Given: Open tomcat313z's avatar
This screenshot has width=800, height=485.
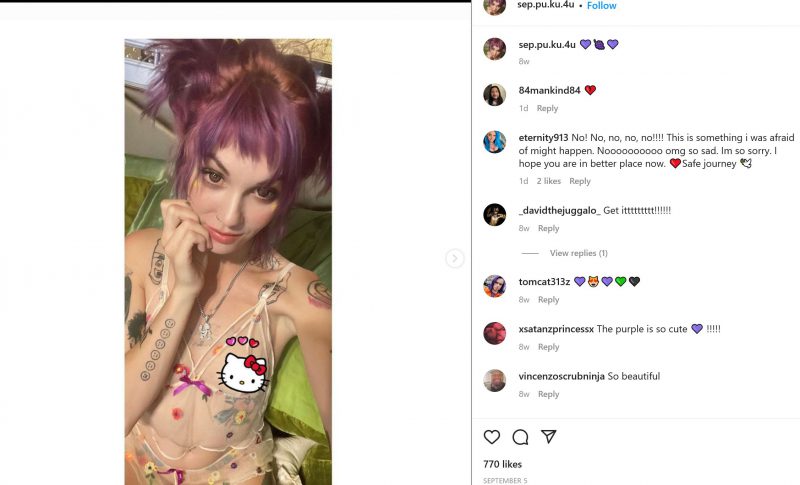Looking at the screenshot, I should click(494, 286).
